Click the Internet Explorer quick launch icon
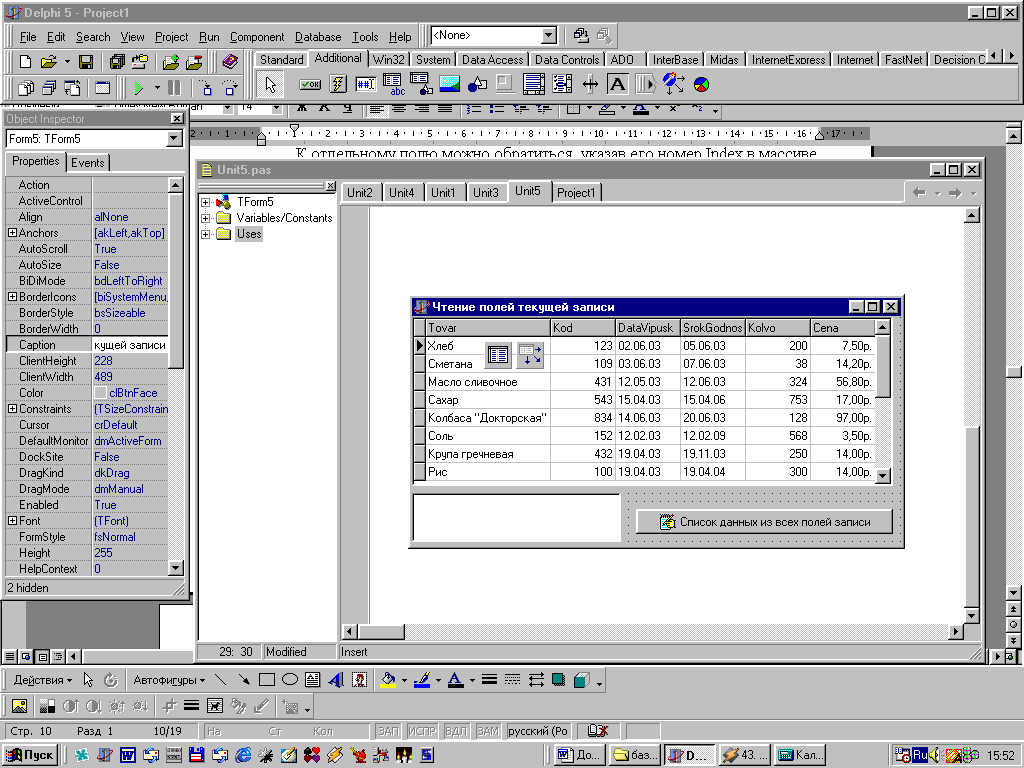This screenshot has width=1024, height=768. [243, 755]
